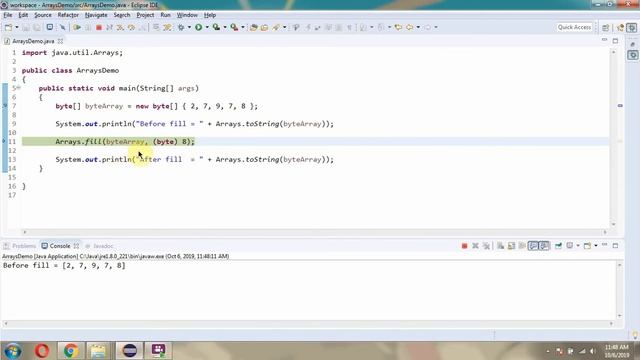Viewport: 640px width, 360px height.
Task: Open Display Selected Console dropdown arrow
Action: coord(578,246)
